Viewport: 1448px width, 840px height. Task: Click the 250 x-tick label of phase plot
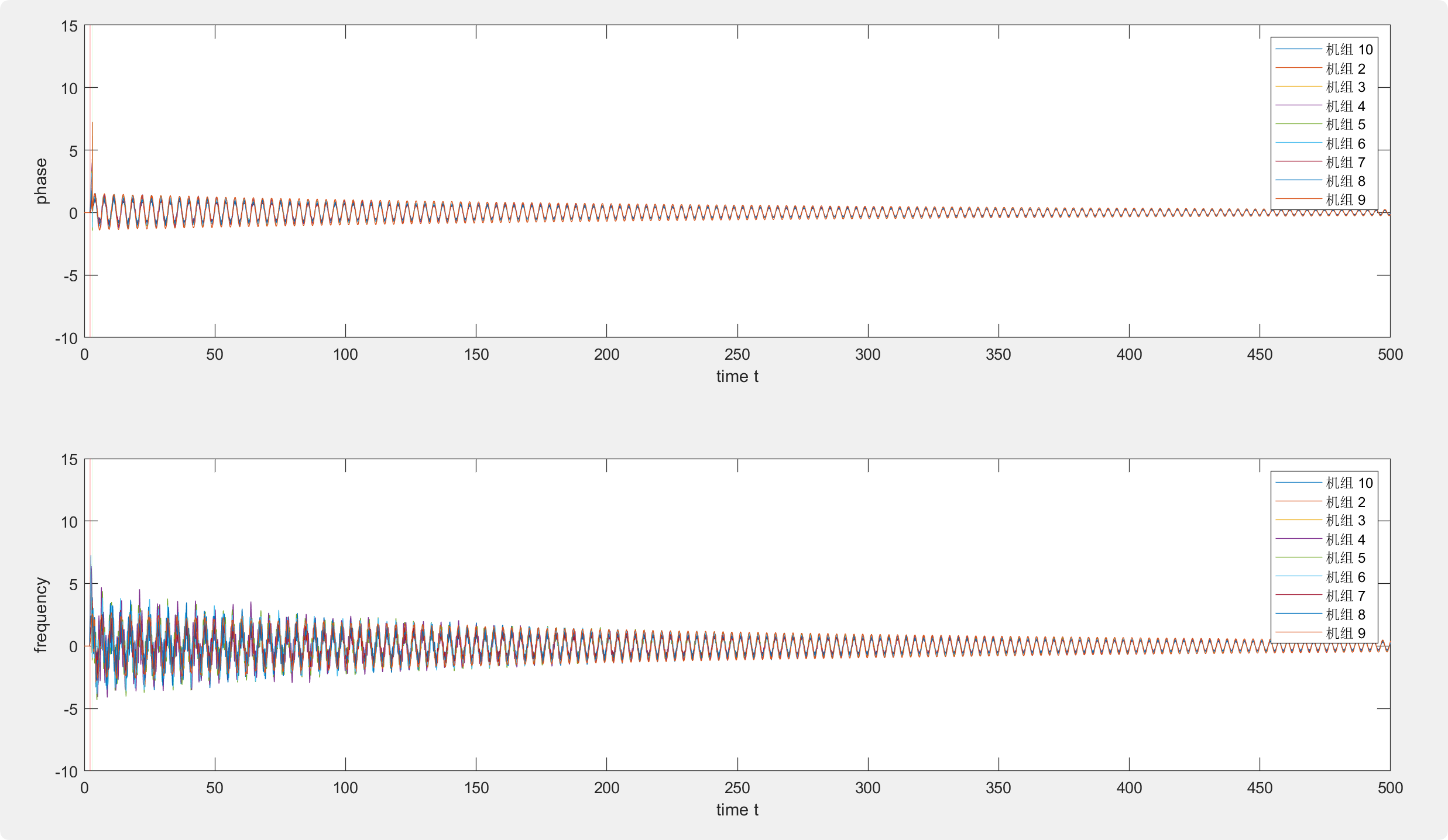[737, 354]
